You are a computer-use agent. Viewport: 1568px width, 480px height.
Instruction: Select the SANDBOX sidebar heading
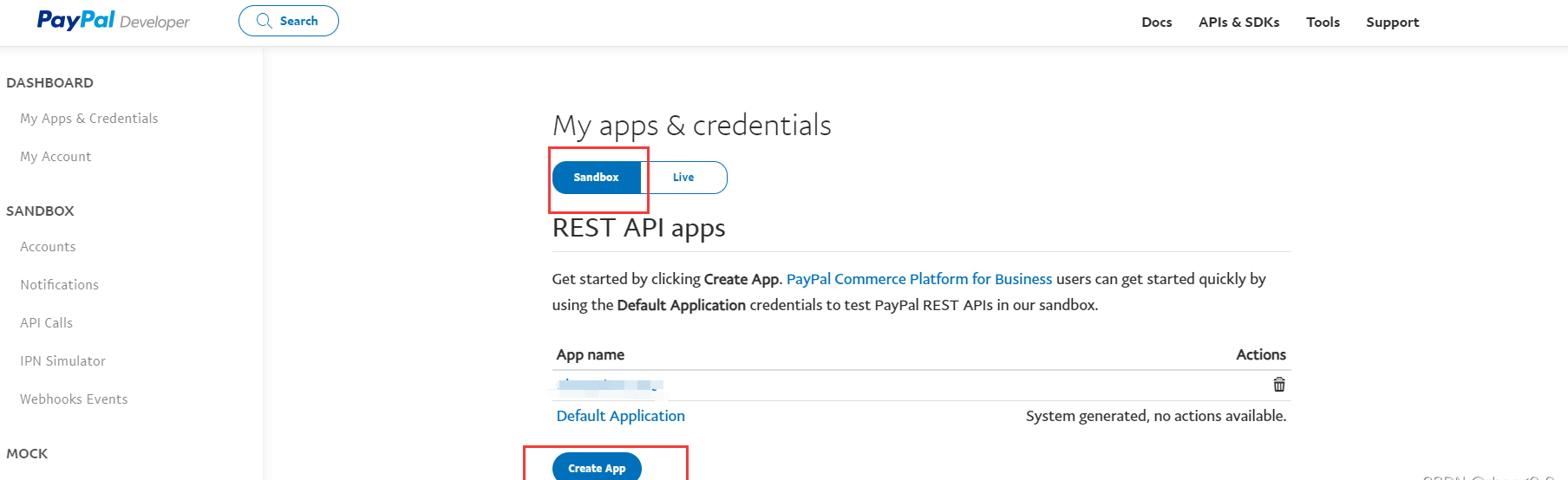40,211
